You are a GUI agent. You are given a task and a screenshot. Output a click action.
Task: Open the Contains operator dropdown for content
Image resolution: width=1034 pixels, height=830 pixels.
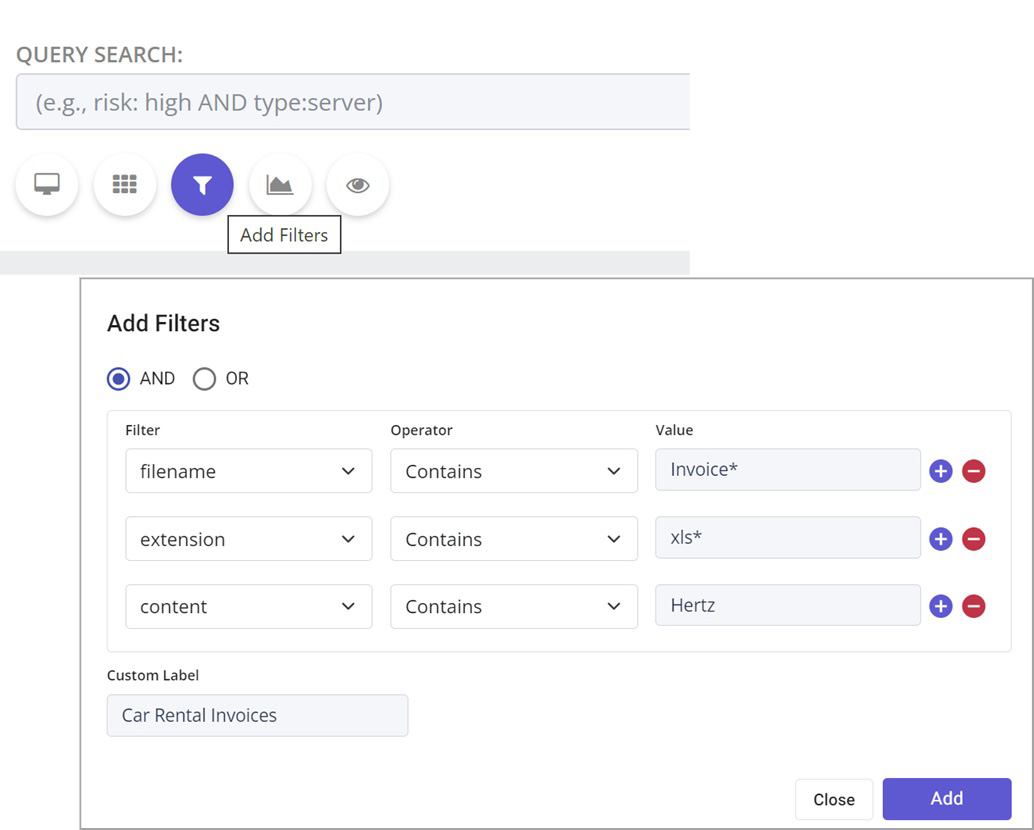514,606
